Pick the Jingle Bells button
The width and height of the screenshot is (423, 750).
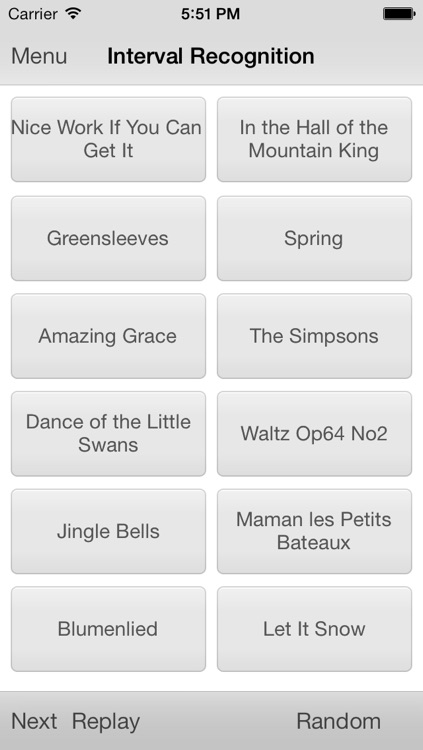[x=109, y=531]
